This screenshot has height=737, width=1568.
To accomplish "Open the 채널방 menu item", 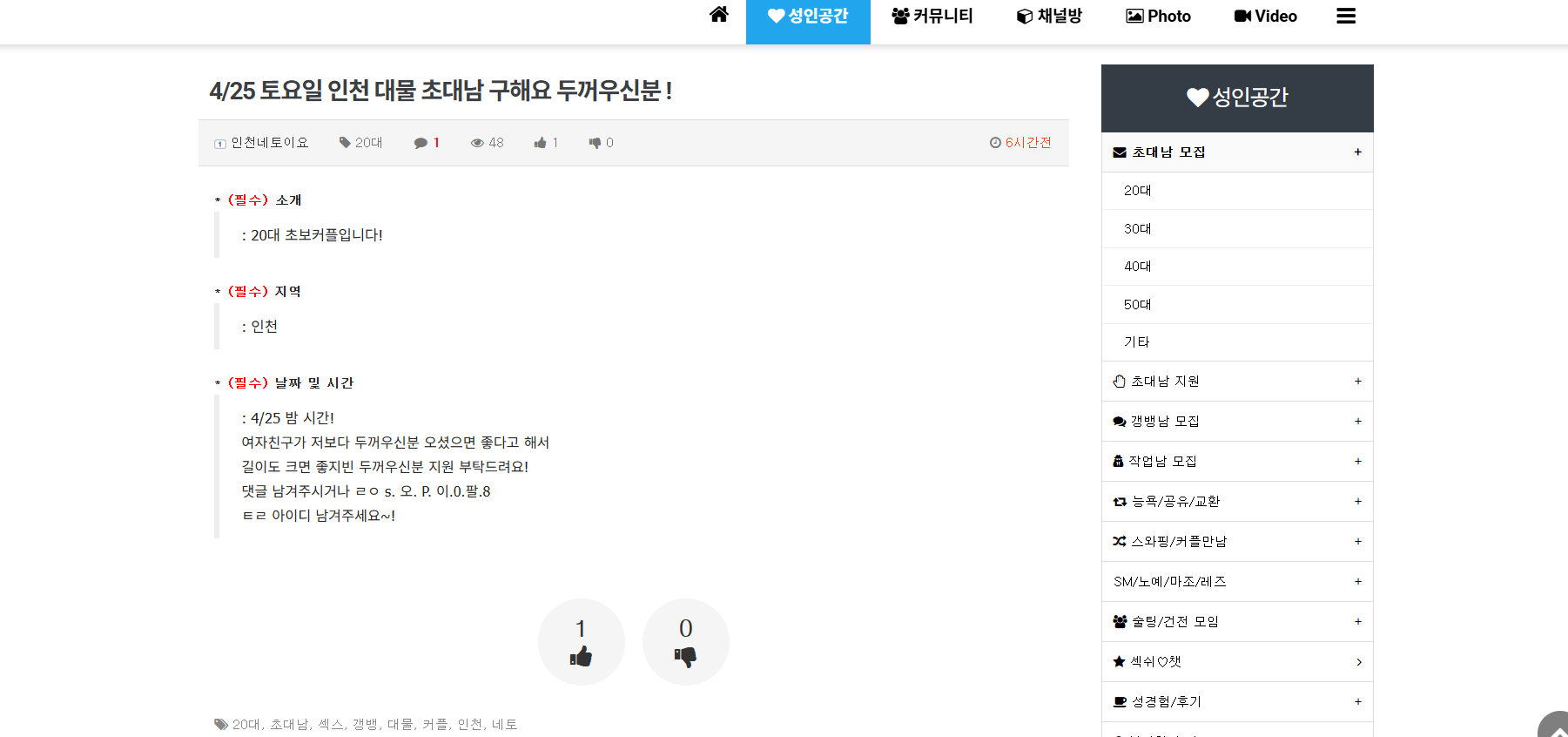I will click(x=1049, y=17).
